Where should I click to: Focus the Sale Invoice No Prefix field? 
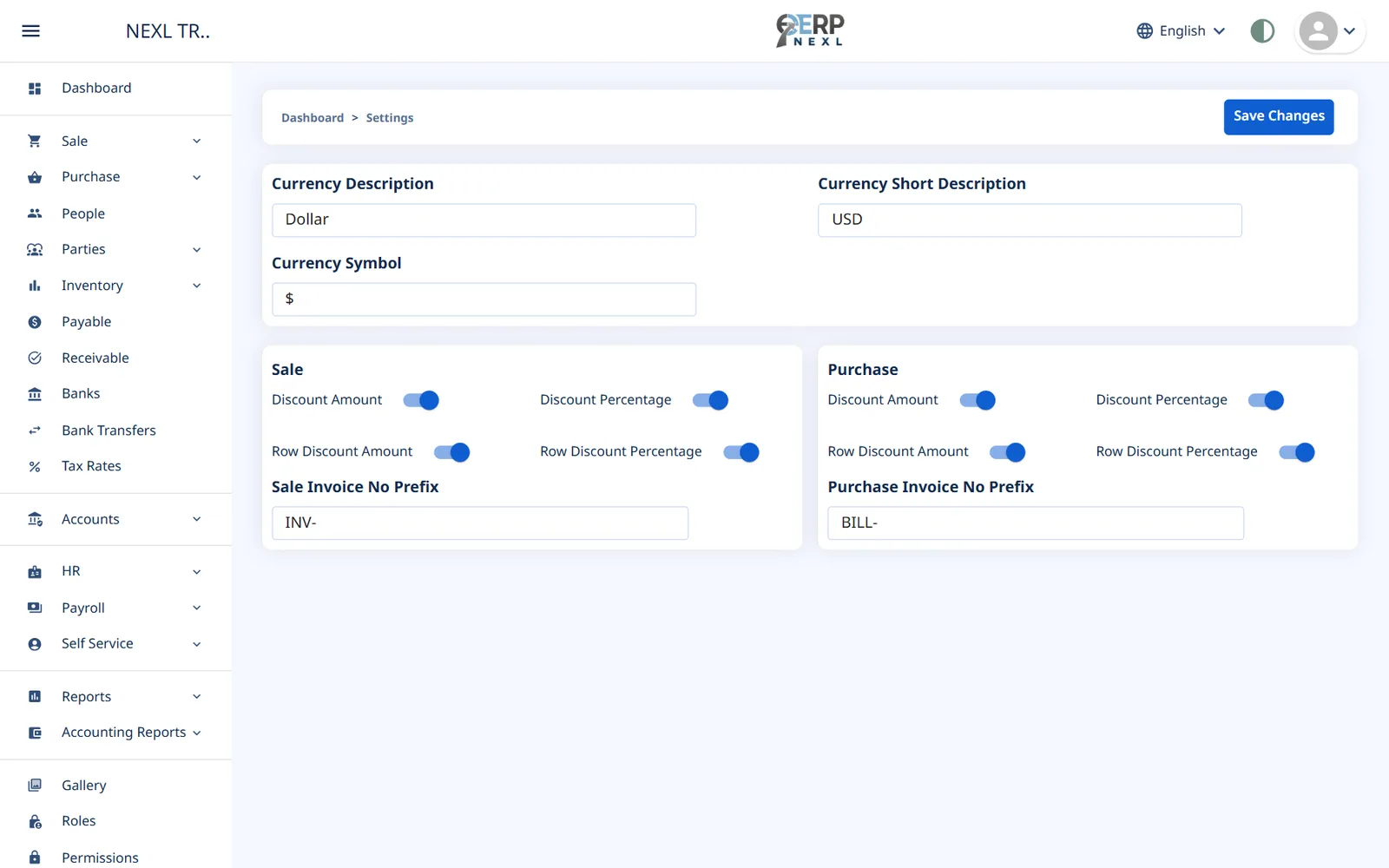pyautogui.click(x=480, y=523)
